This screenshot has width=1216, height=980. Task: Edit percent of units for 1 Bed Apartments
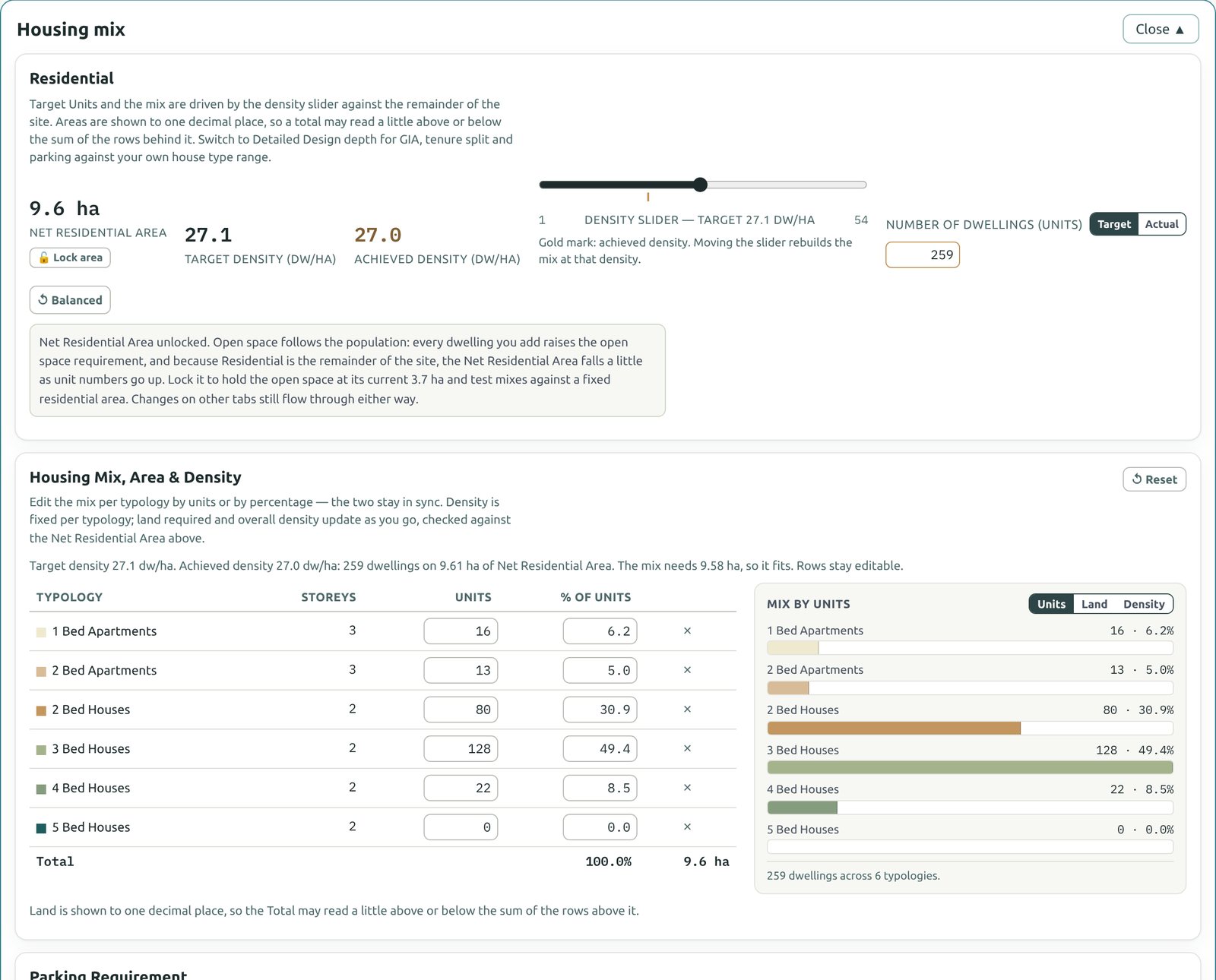coord(600,631)
